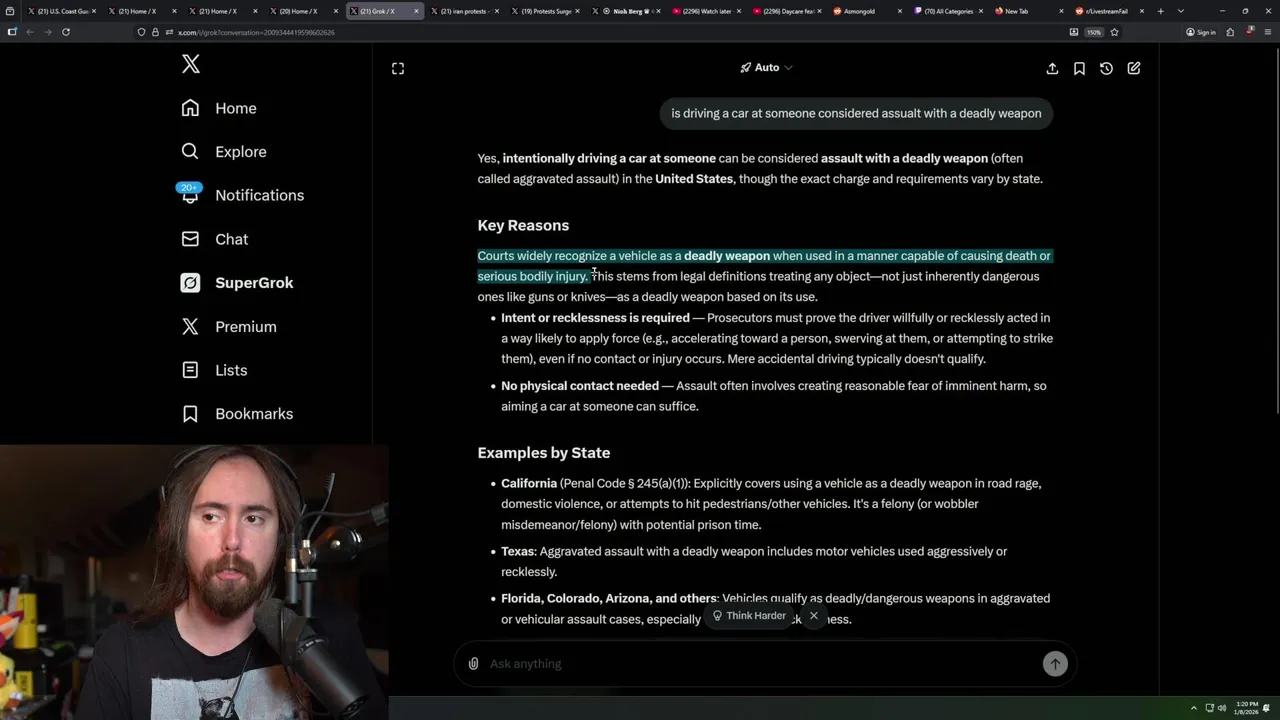Image resolution: width=1280 pixels, height=720 pixels.
Task: Bookmark this Grok conversation
Action: click(x=1079, y=68)
